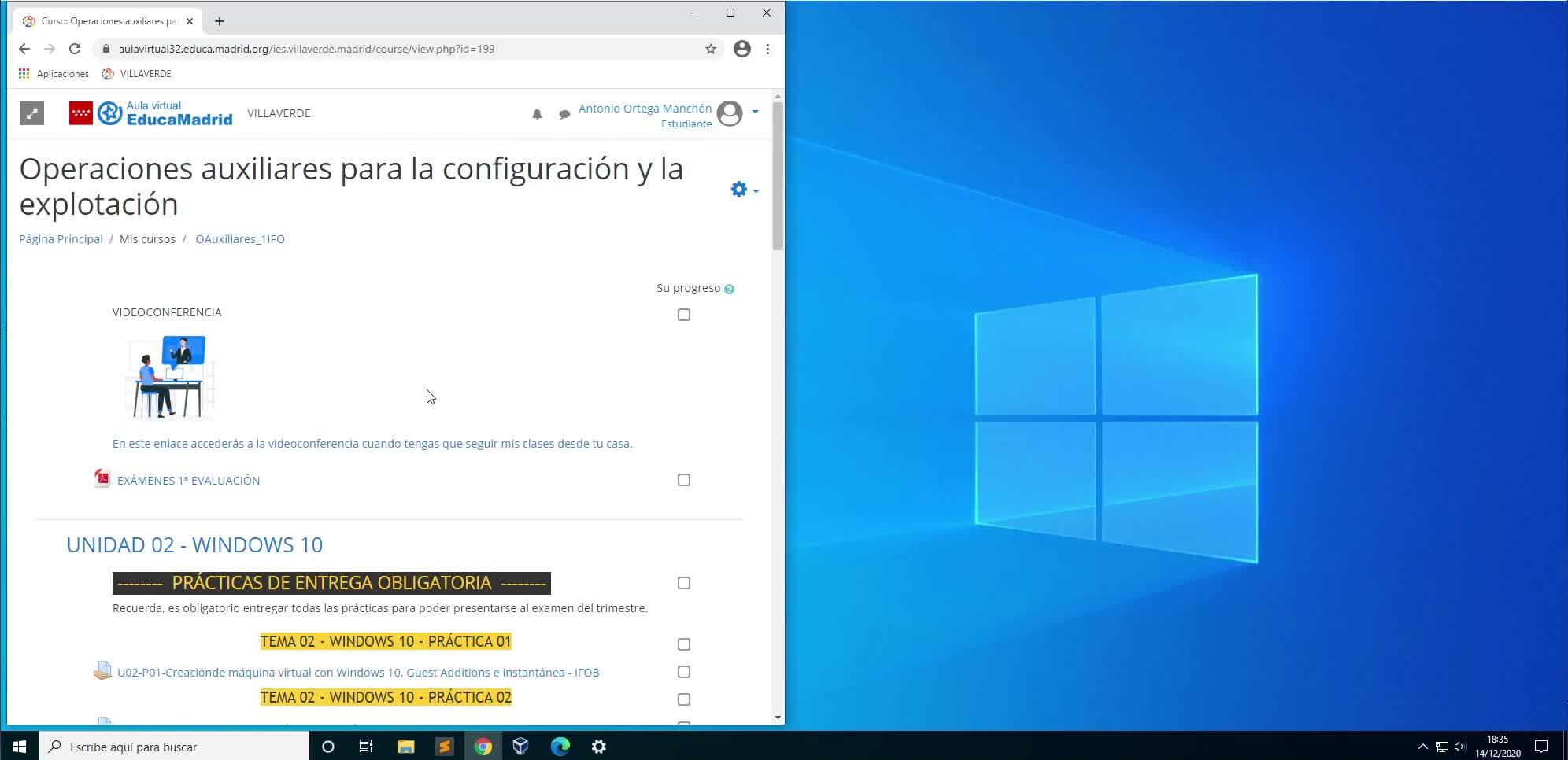Viewport: 1568px width, 760px height.
Task: Click the scrollbar down arrow
Action: pyautogui.click(x=778, y=717)
